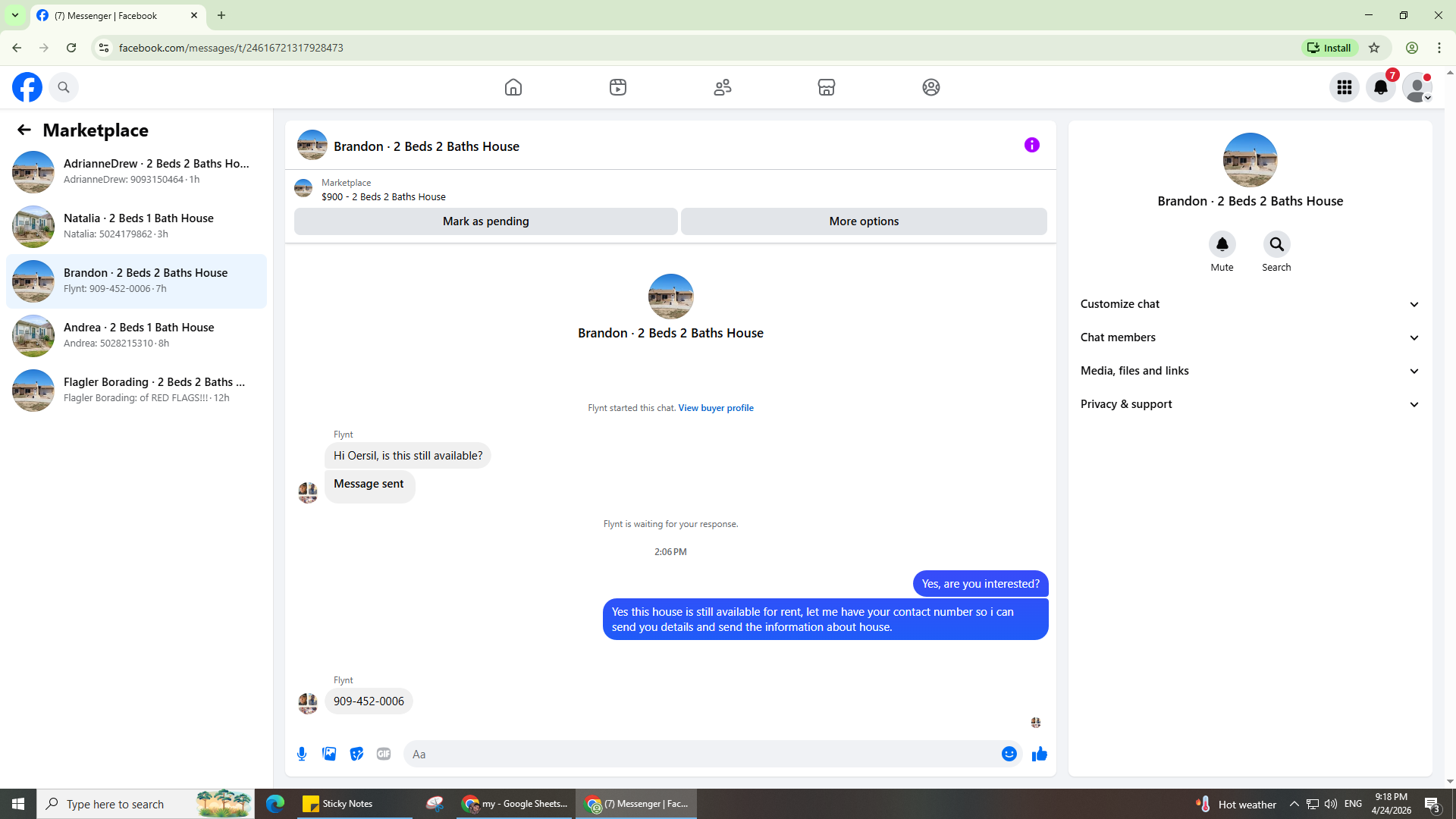Go back to the previous page
The image size is (1456, 819).
click(17, 48)
